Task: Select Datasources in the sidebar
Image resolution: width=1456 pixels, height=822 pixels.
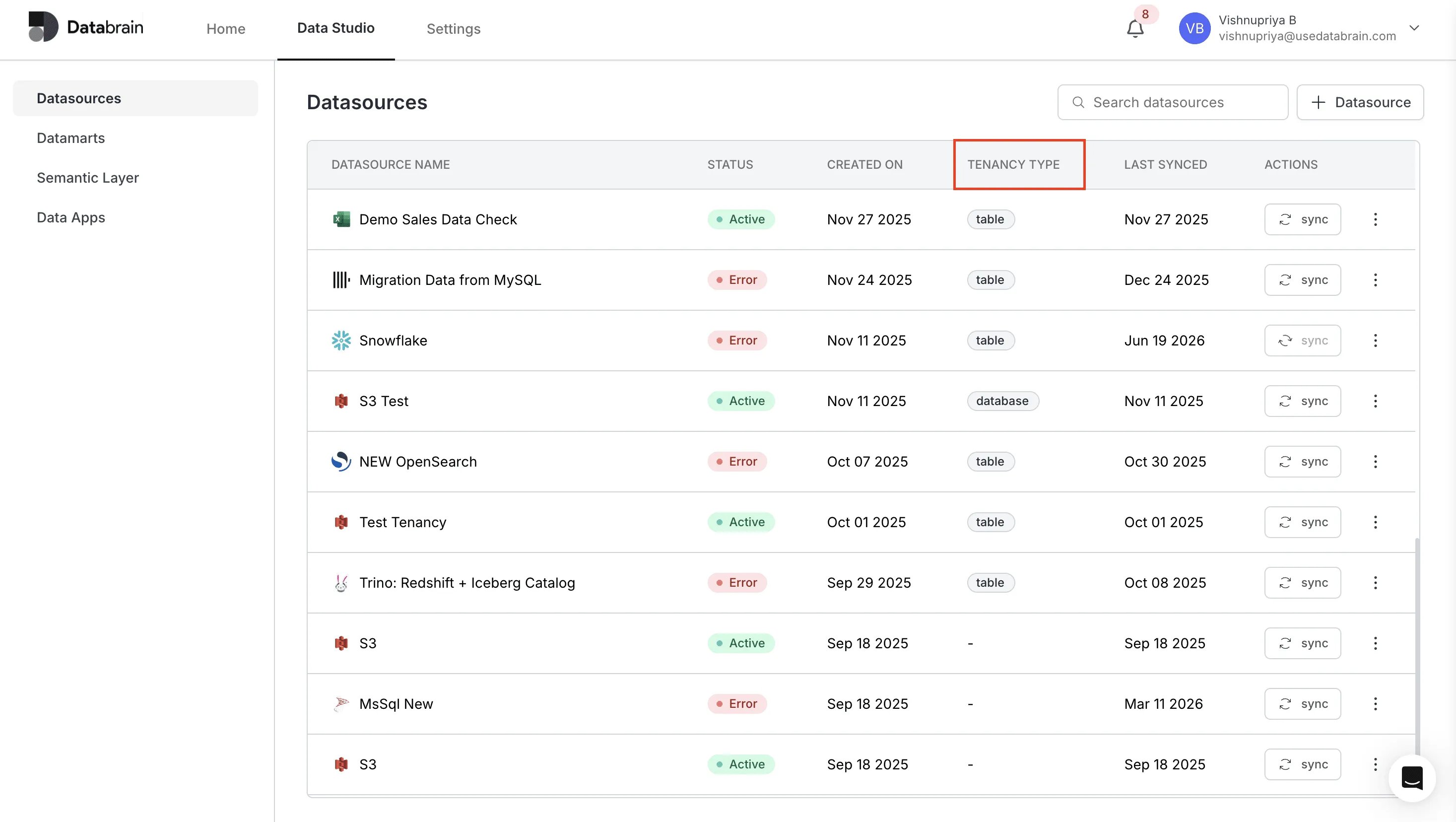Action: pos(135,98)
